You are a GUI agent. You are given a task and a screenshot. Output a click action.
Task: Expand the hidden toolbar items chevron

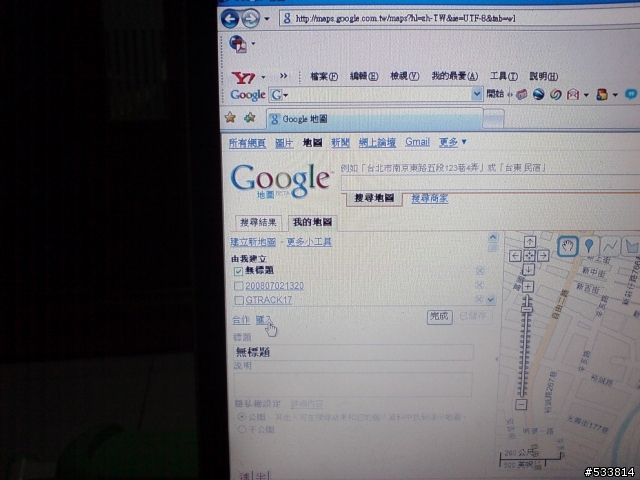283,76
